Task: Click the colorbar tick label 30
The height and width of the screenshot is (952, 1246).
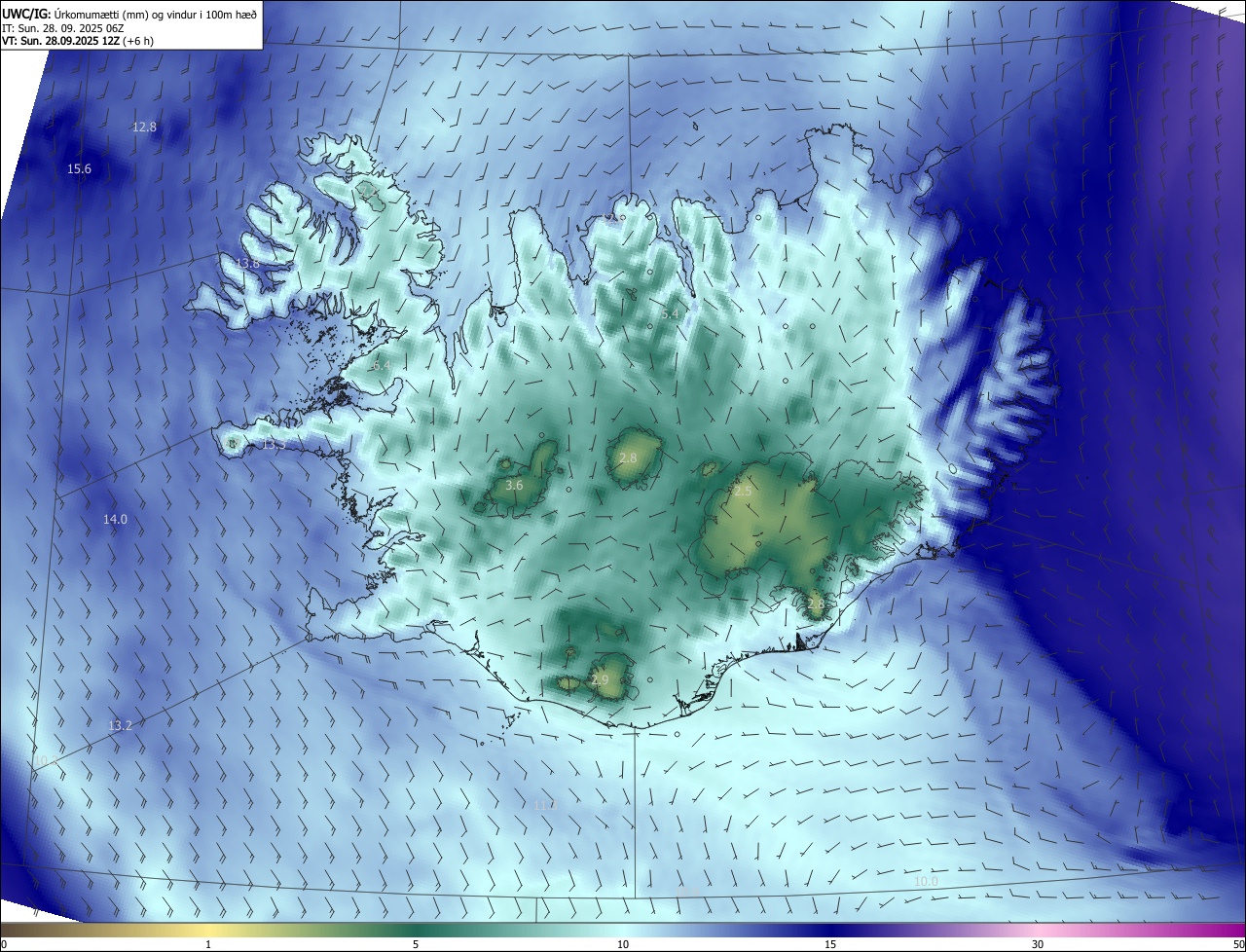Action: tap(1038, 944)
